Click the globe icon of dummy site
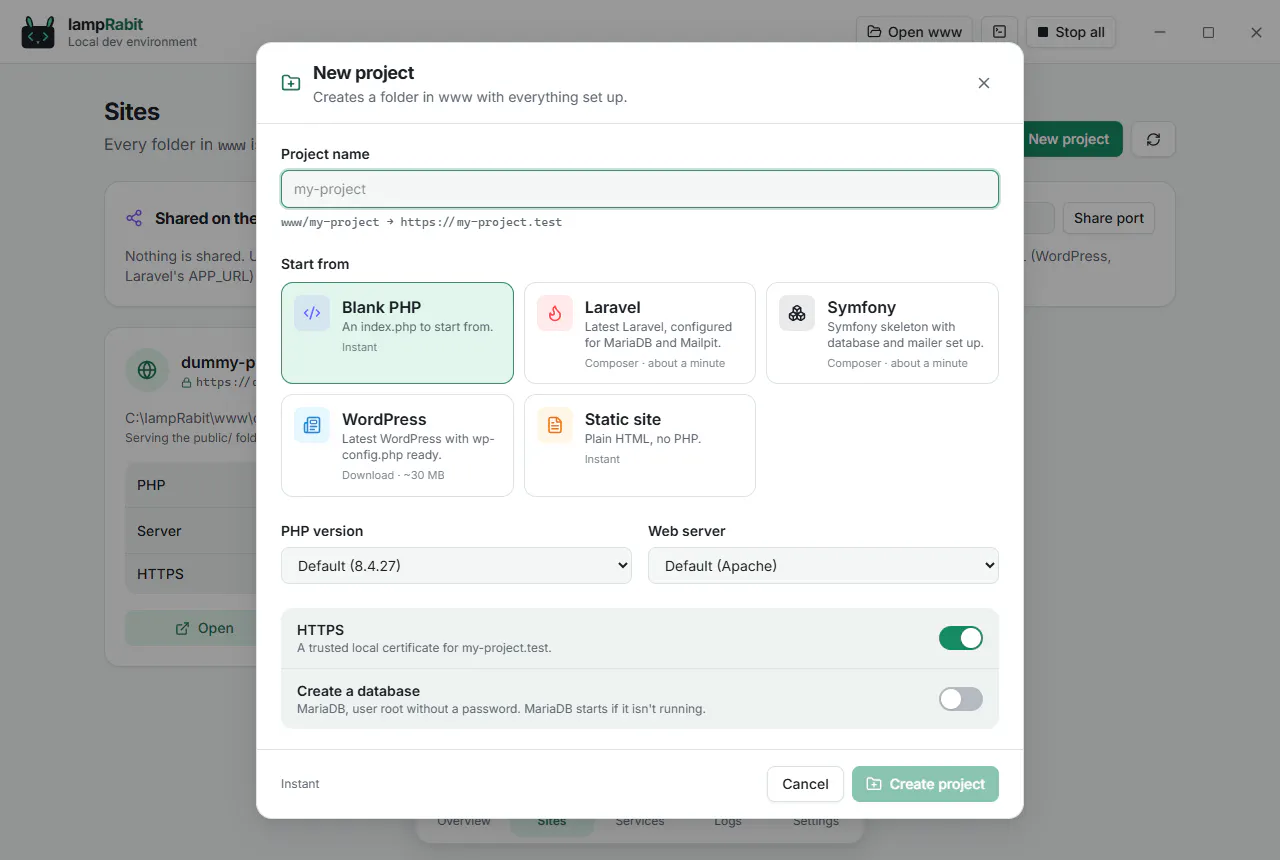The image size is (1280, 860). tap(147, 370)
